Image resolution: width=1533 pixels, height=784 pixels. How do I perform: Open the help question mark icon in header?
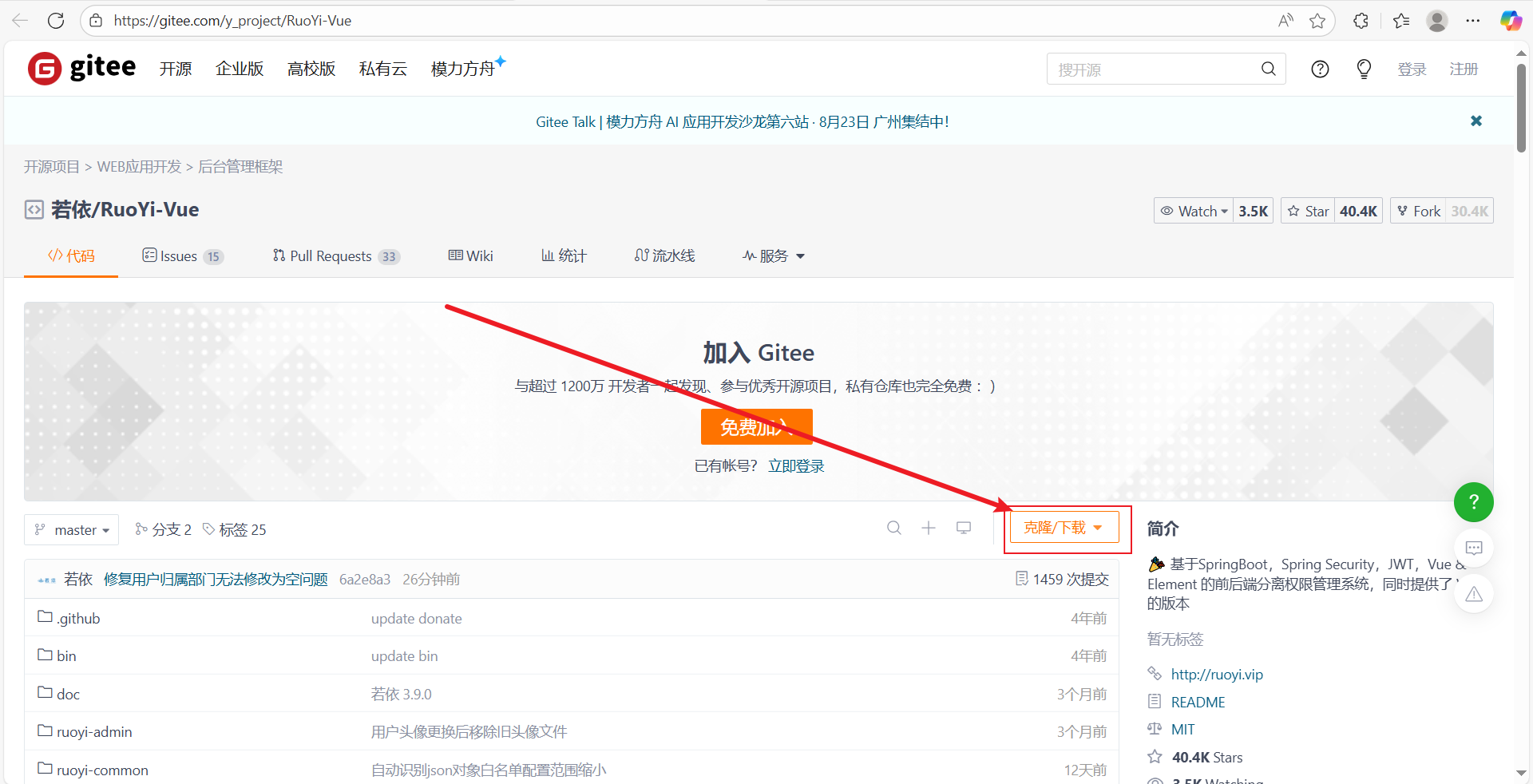[x=1320, y=69]
